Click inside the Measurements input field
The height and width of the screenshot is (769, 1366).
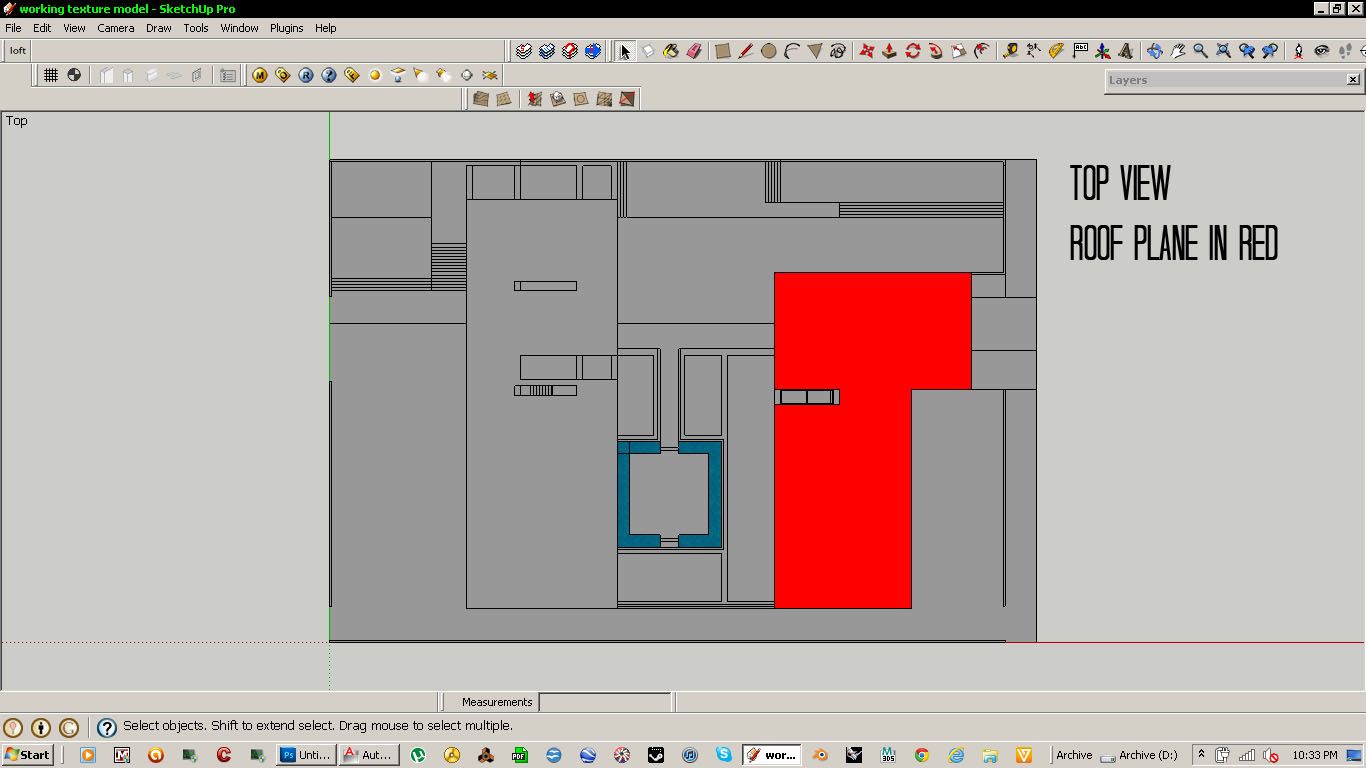(604, 701)
